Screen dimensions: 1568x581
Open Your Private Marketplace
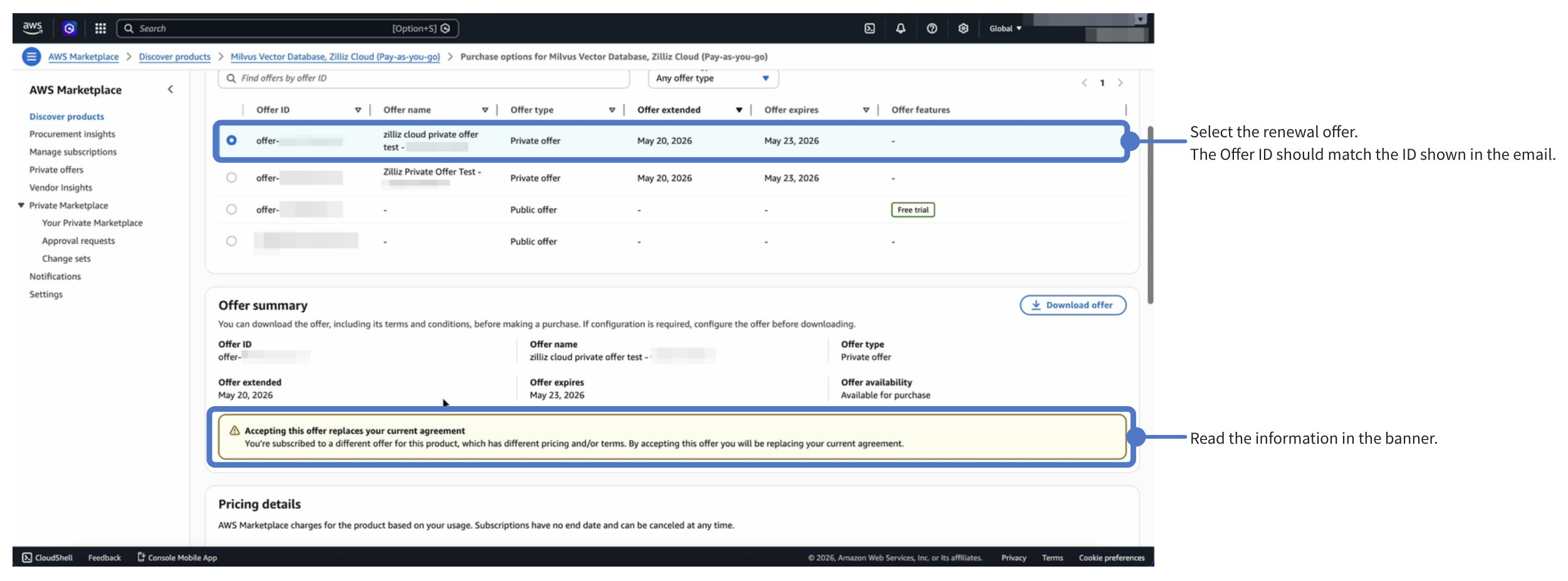point(92,223)
